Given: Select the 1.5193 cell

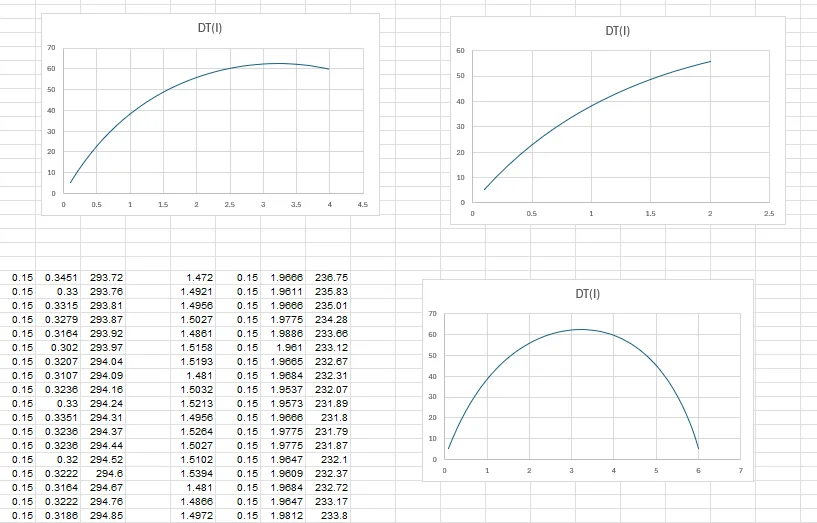Looking at the screenshot, I should (x=193, y=362).
